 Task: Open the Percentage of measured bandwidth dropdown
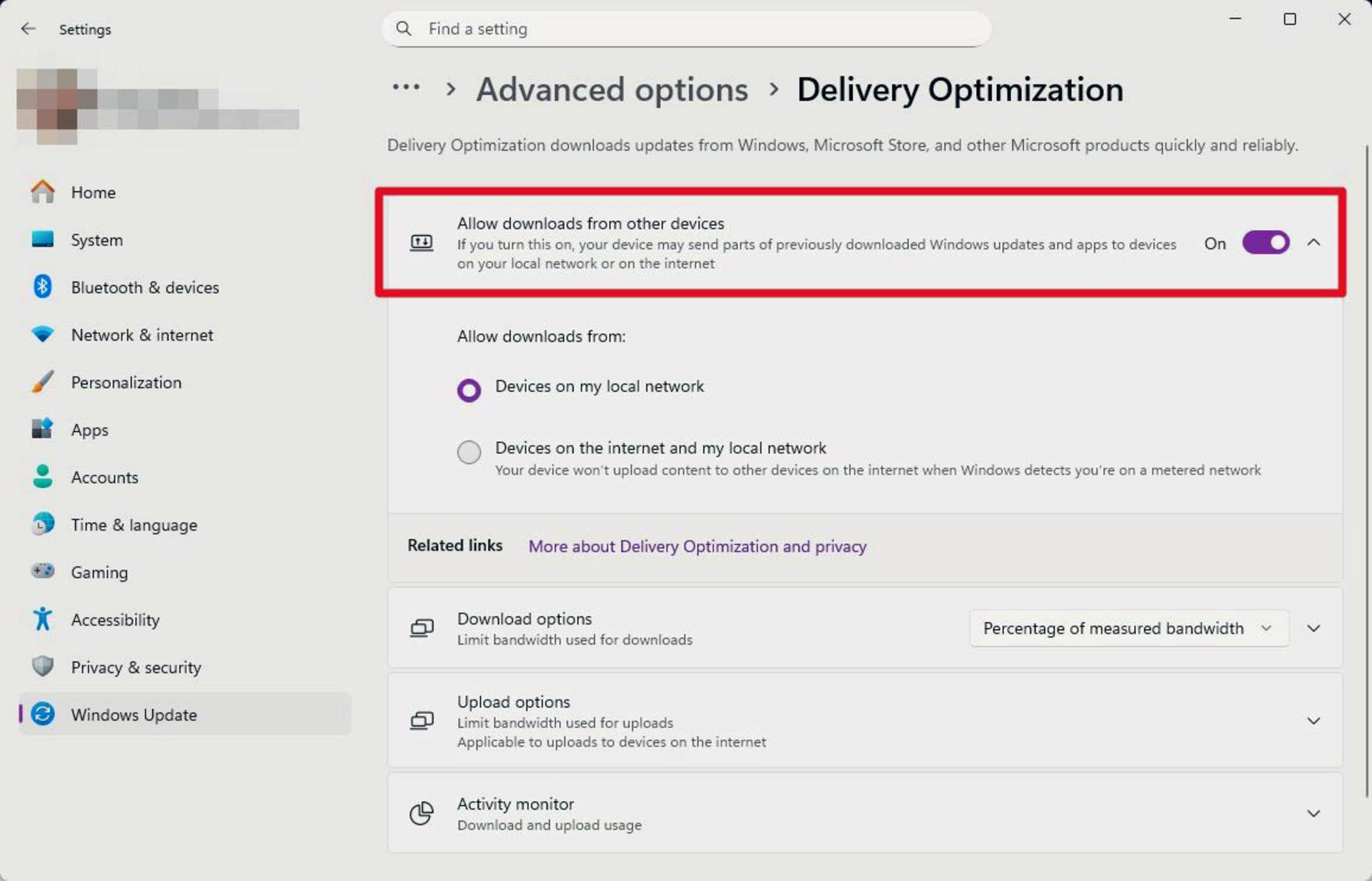[1128, 628]
